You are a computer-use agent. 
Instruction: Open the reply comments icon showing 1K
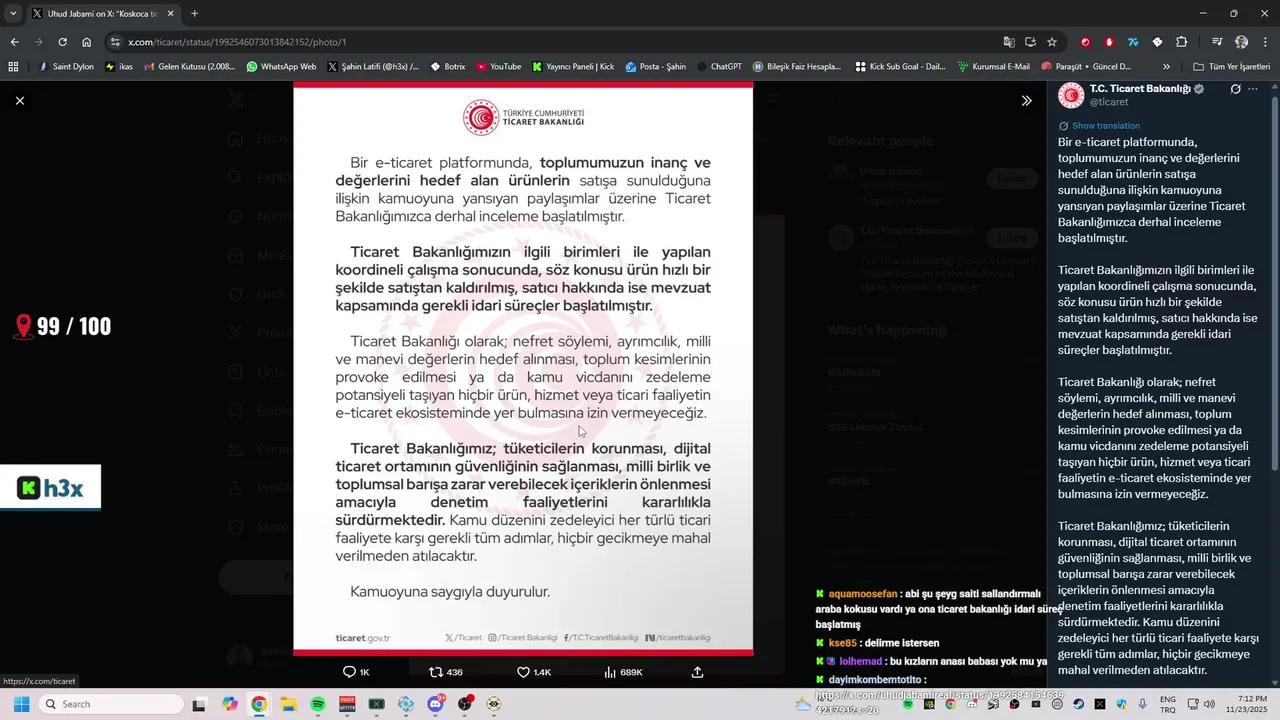click(x=356, y=672)
